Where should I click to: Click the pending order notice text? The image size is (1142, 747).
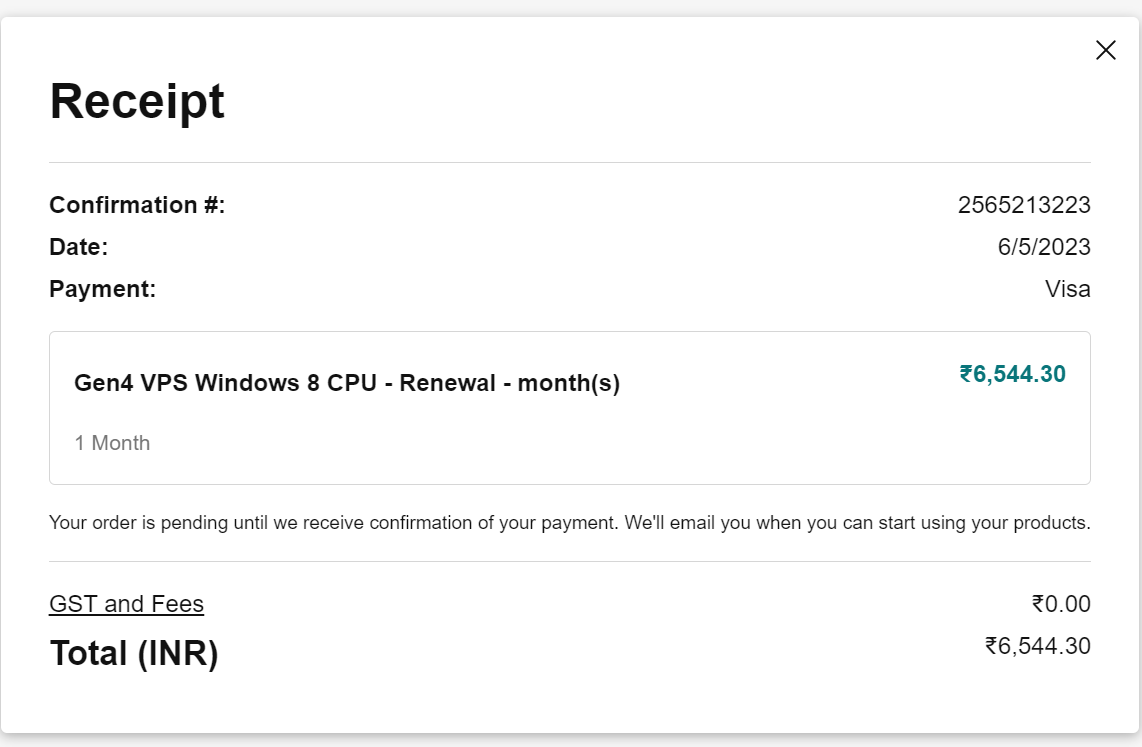569,523
